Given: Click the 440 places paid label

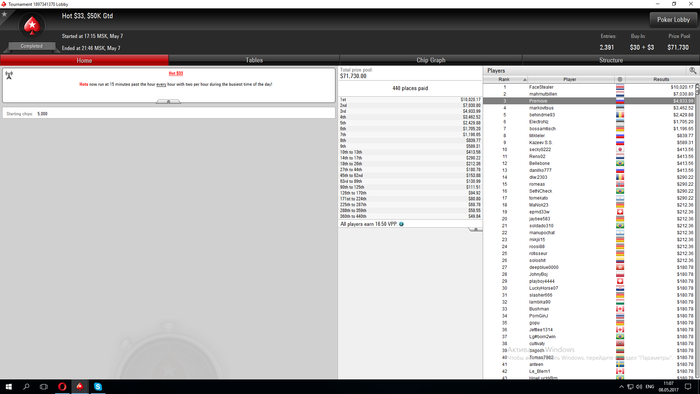Looking at the screenshot, I should (410, 88).
